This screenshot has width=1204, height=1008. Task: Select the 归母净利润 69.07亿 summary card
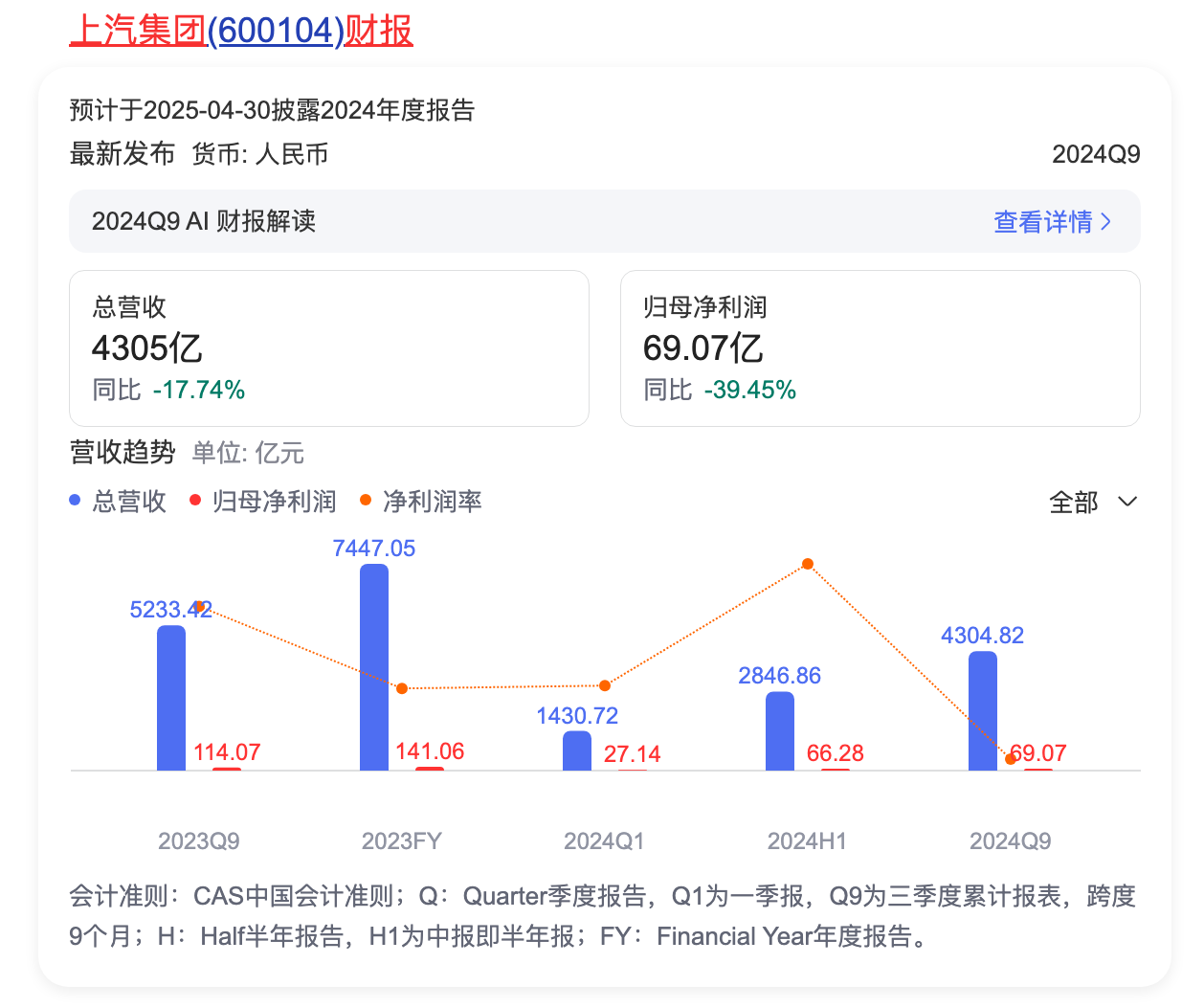[x=880, y=348]
